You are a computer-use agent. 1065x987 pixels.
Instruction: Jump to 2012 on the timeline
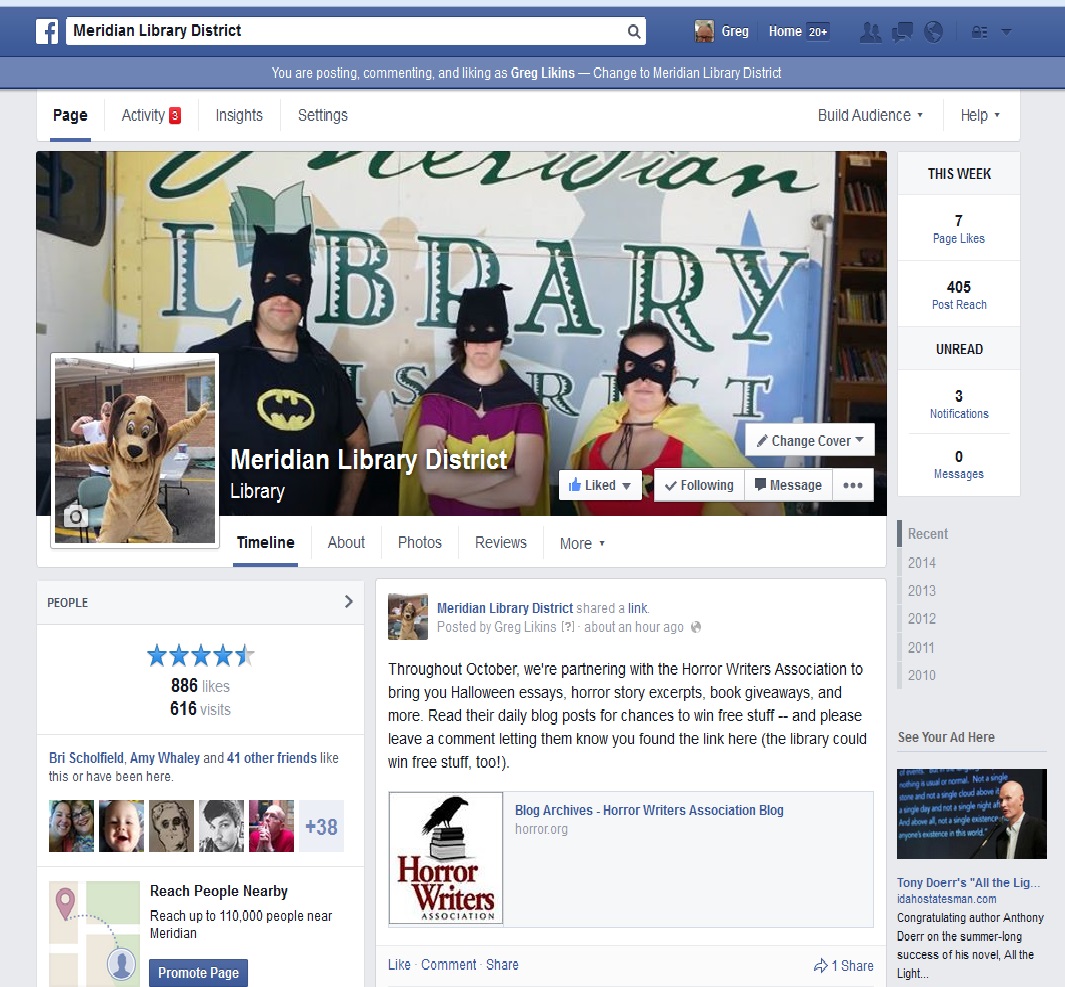[921, 619]
